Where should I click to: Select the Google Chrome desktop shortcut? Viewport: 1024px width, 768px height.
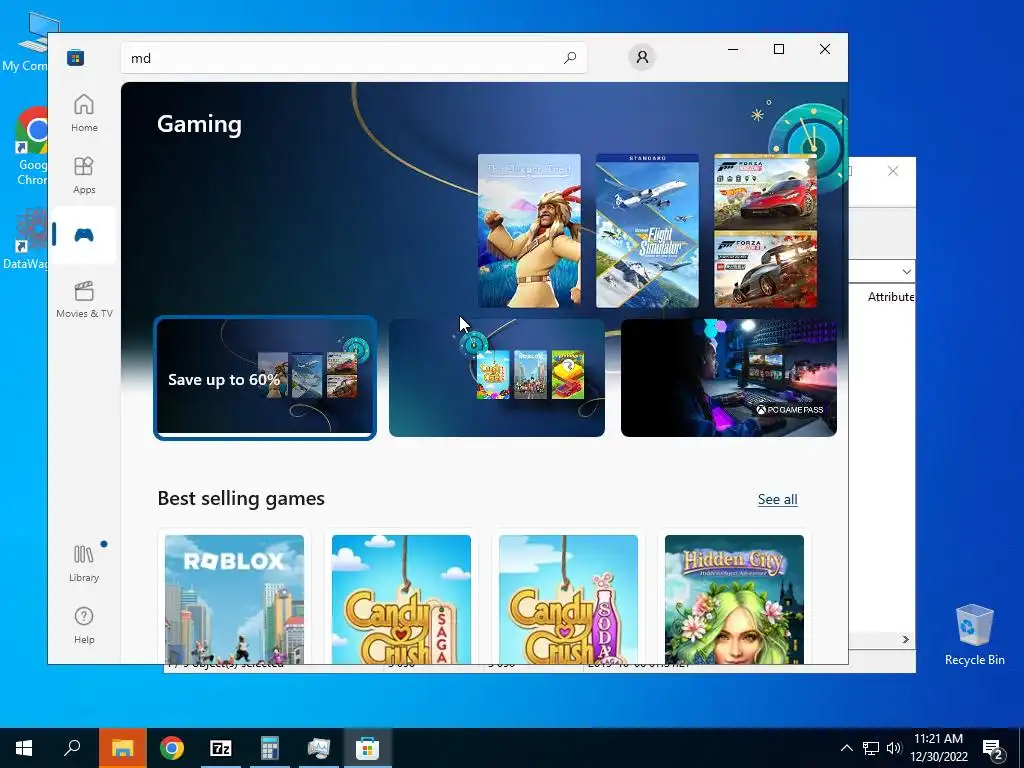point(31,147)
